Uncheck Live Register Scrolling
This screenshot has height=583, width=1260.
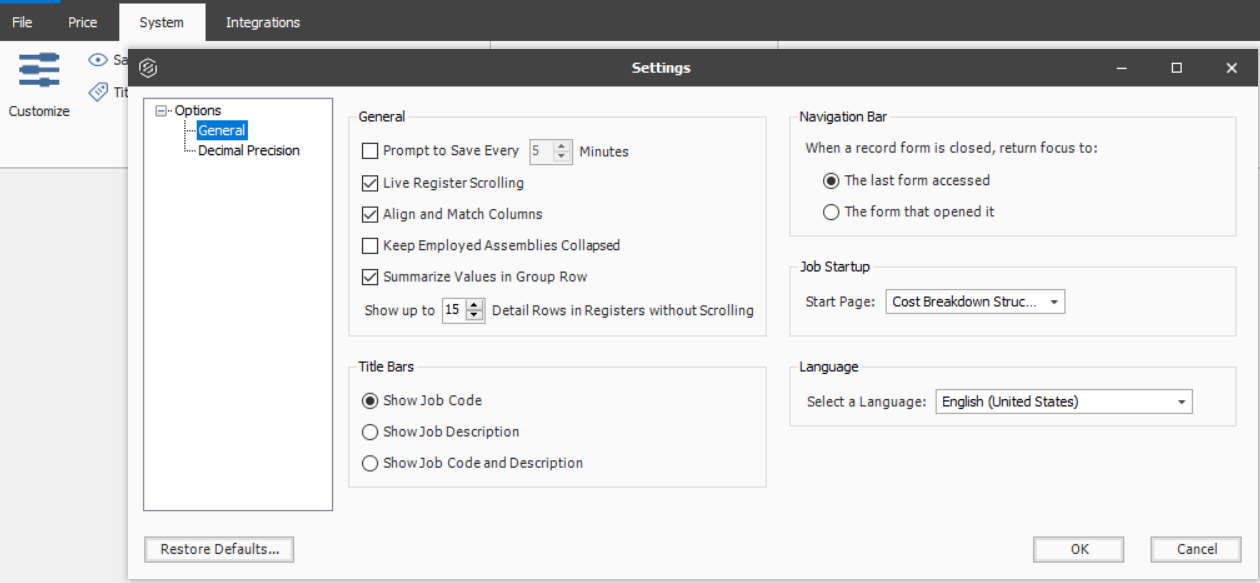[x=370, y=182]
